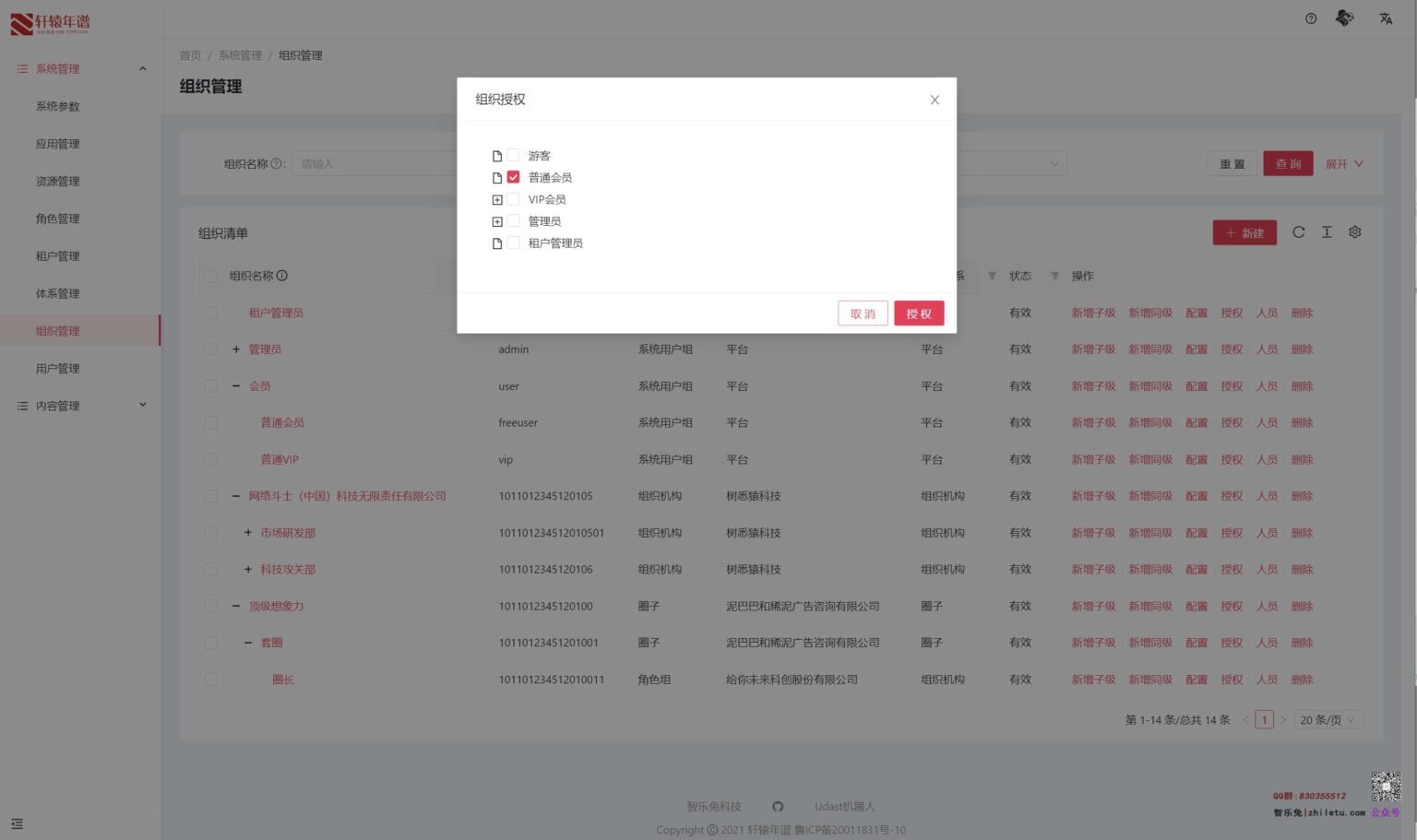Click the 智乐兔科技 footer link

[x=714, y=807]
